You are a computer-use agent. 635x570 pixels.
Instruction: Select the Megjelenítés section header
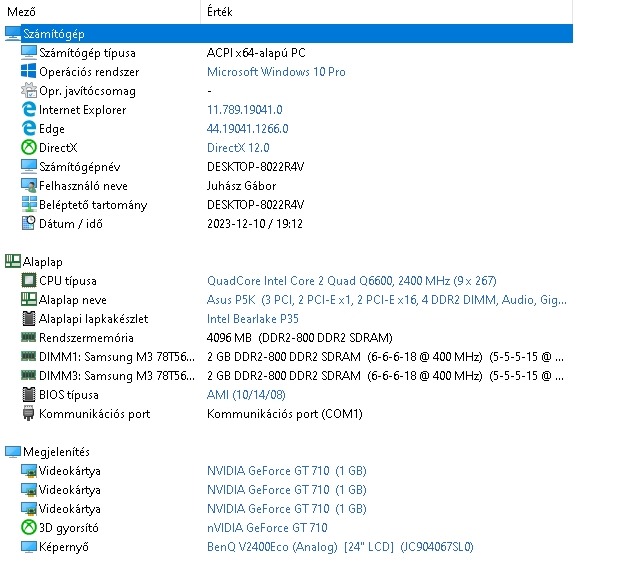[56, 452]
